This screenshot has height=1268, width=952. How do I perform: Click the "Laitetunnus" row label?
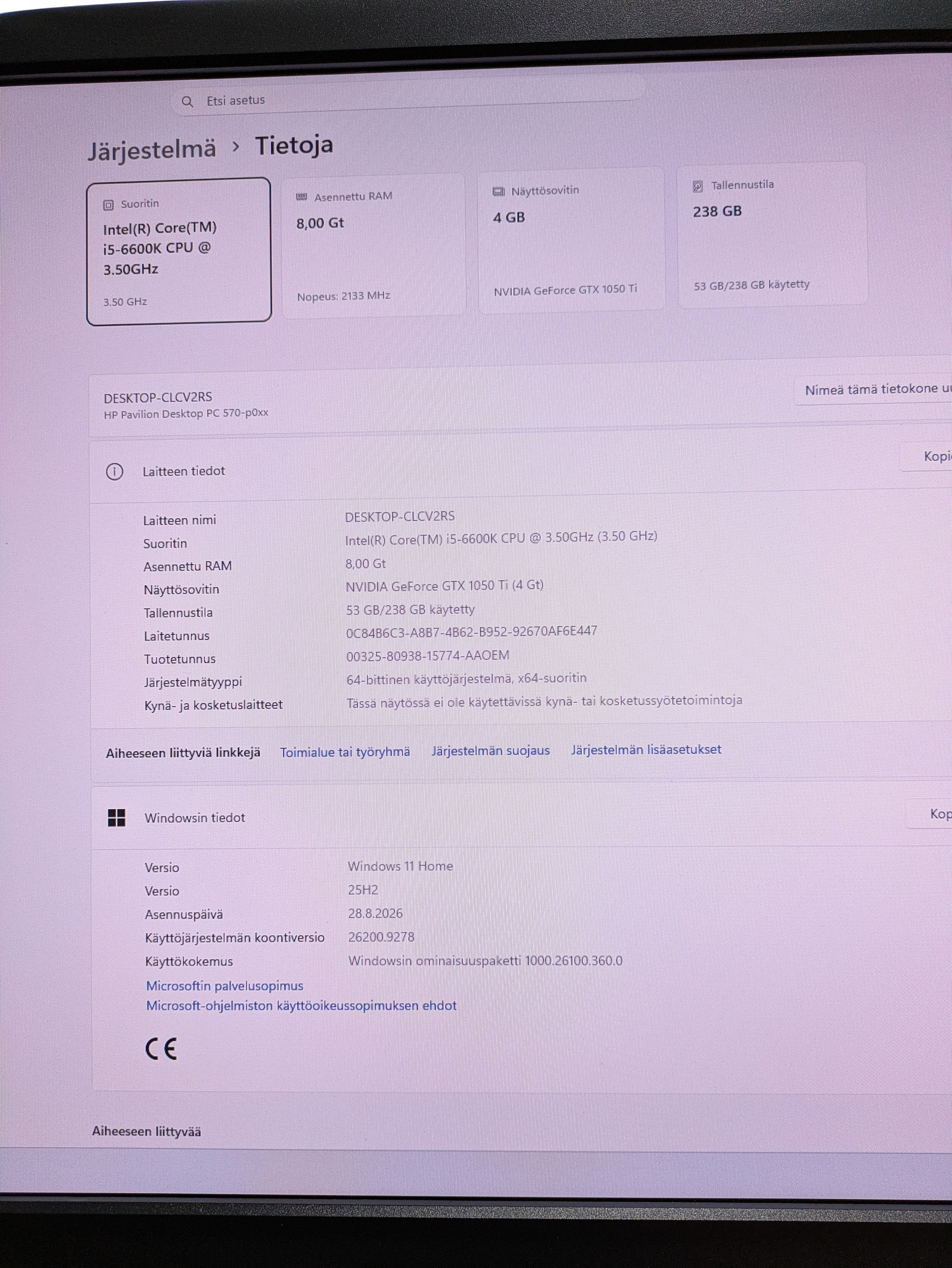[177, 636]
